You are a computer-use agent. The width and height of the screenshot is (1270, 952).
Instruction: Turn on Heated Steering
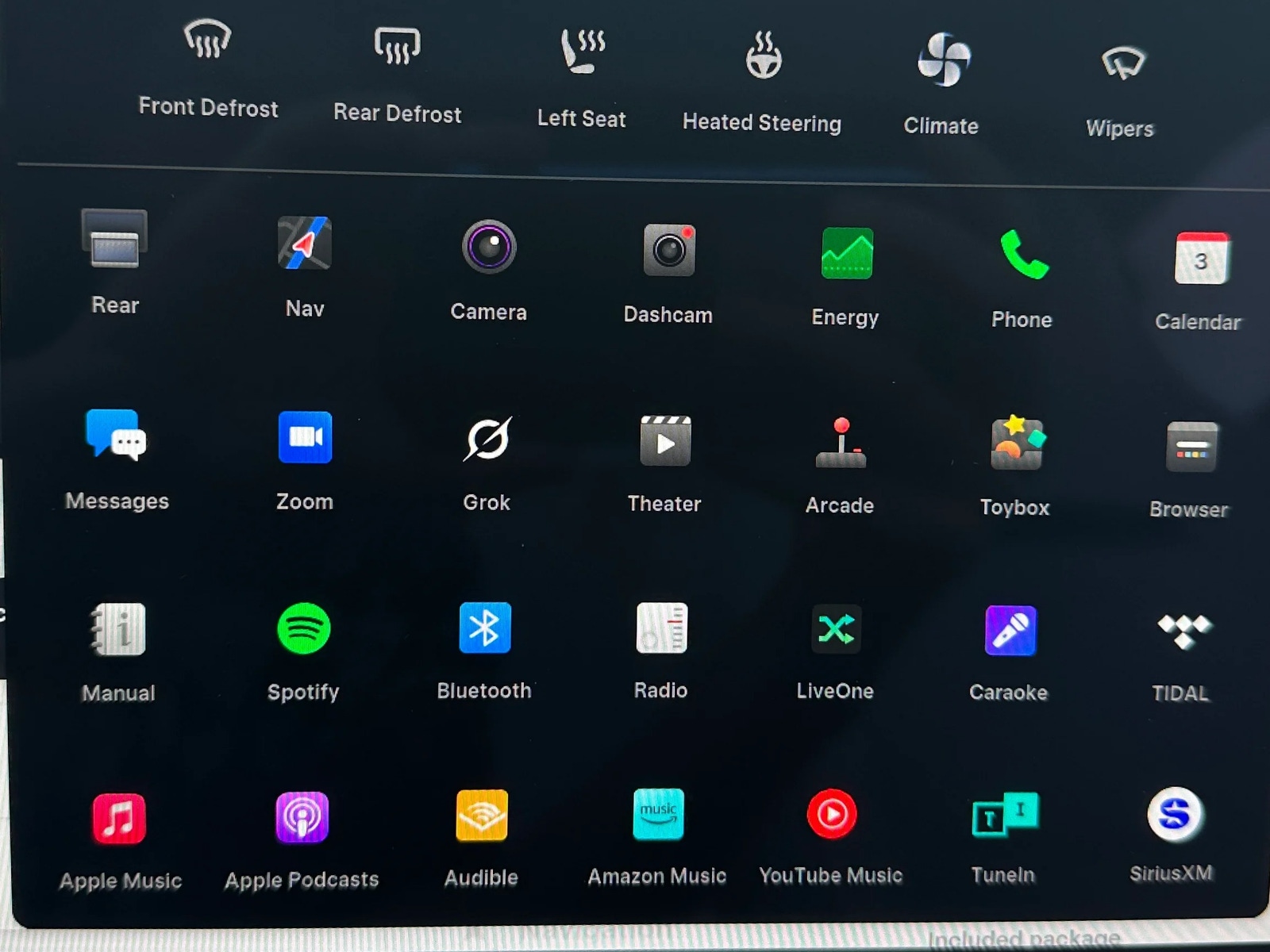click(763, 57)
